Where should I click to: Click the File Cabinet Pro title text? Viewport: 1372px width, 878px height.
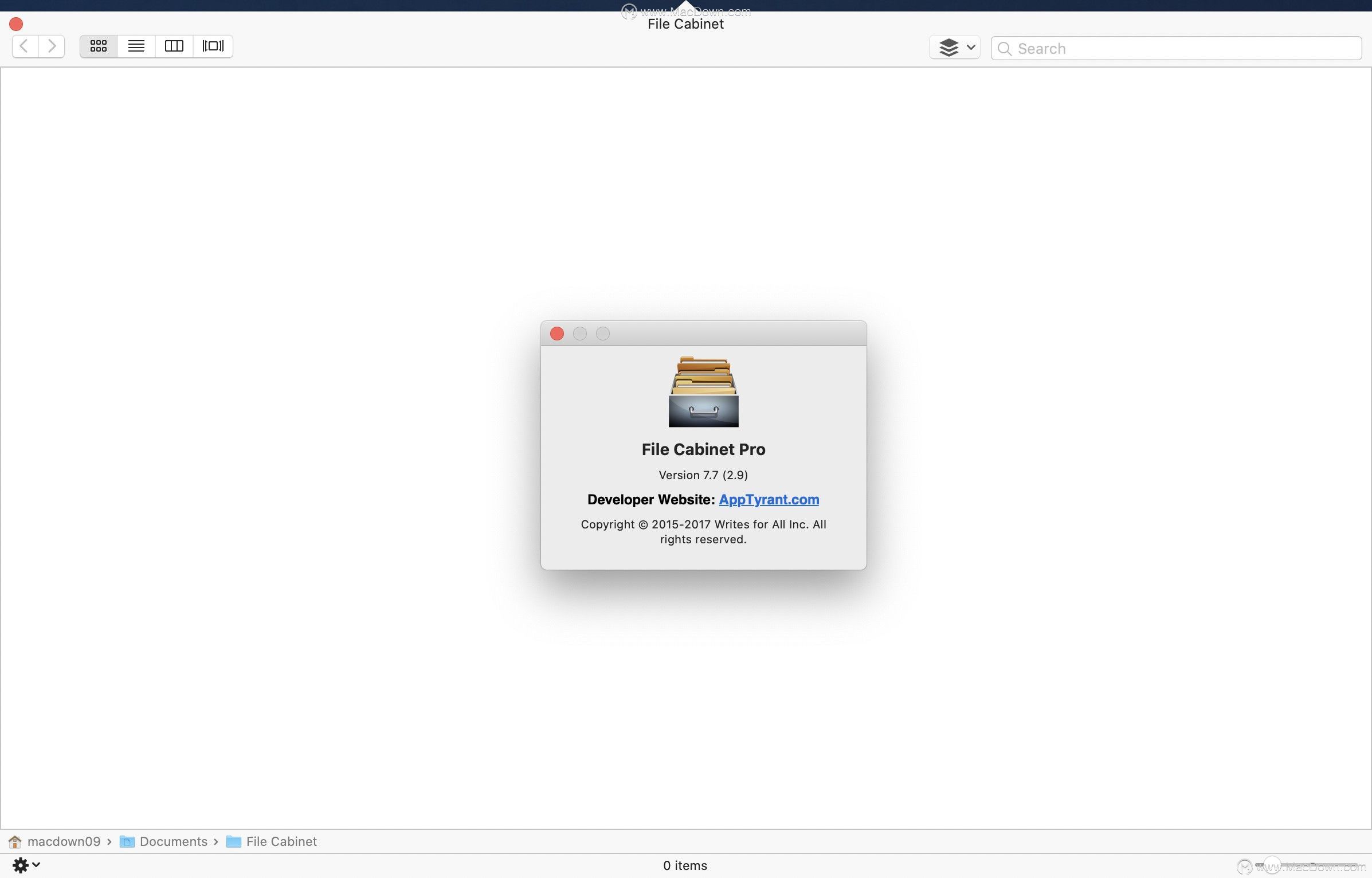[x=703, y=449]
